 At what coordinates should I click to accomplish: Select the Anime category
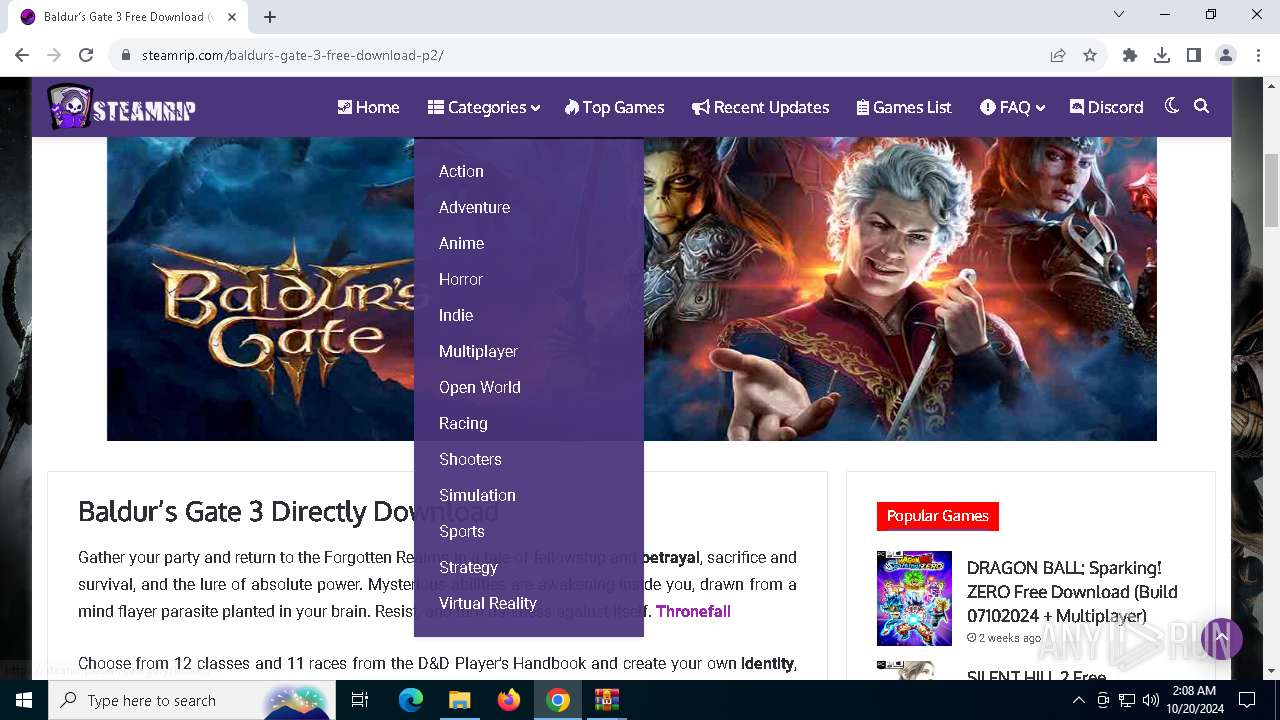coord(461,243)
